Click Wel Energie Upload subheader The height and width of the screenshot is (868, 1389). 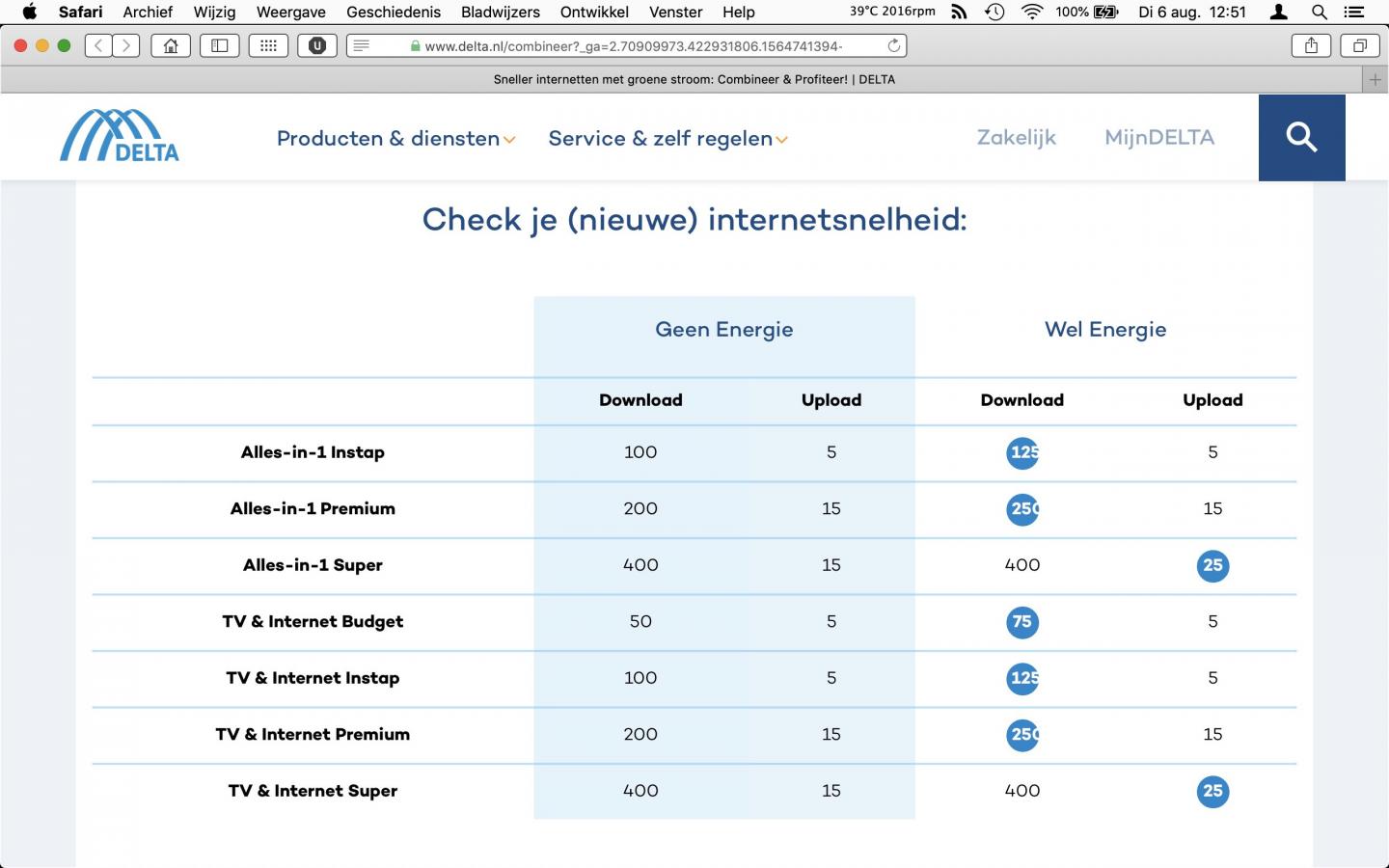pos(1212,400)
